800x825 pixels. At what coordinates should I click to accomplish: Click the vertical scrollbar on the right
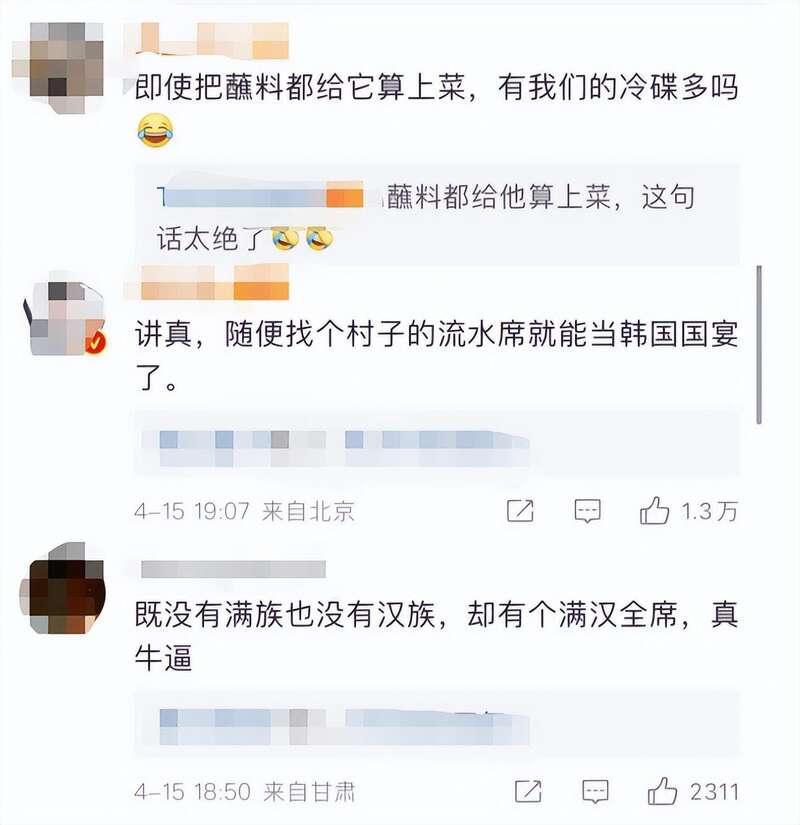[758, 345]
